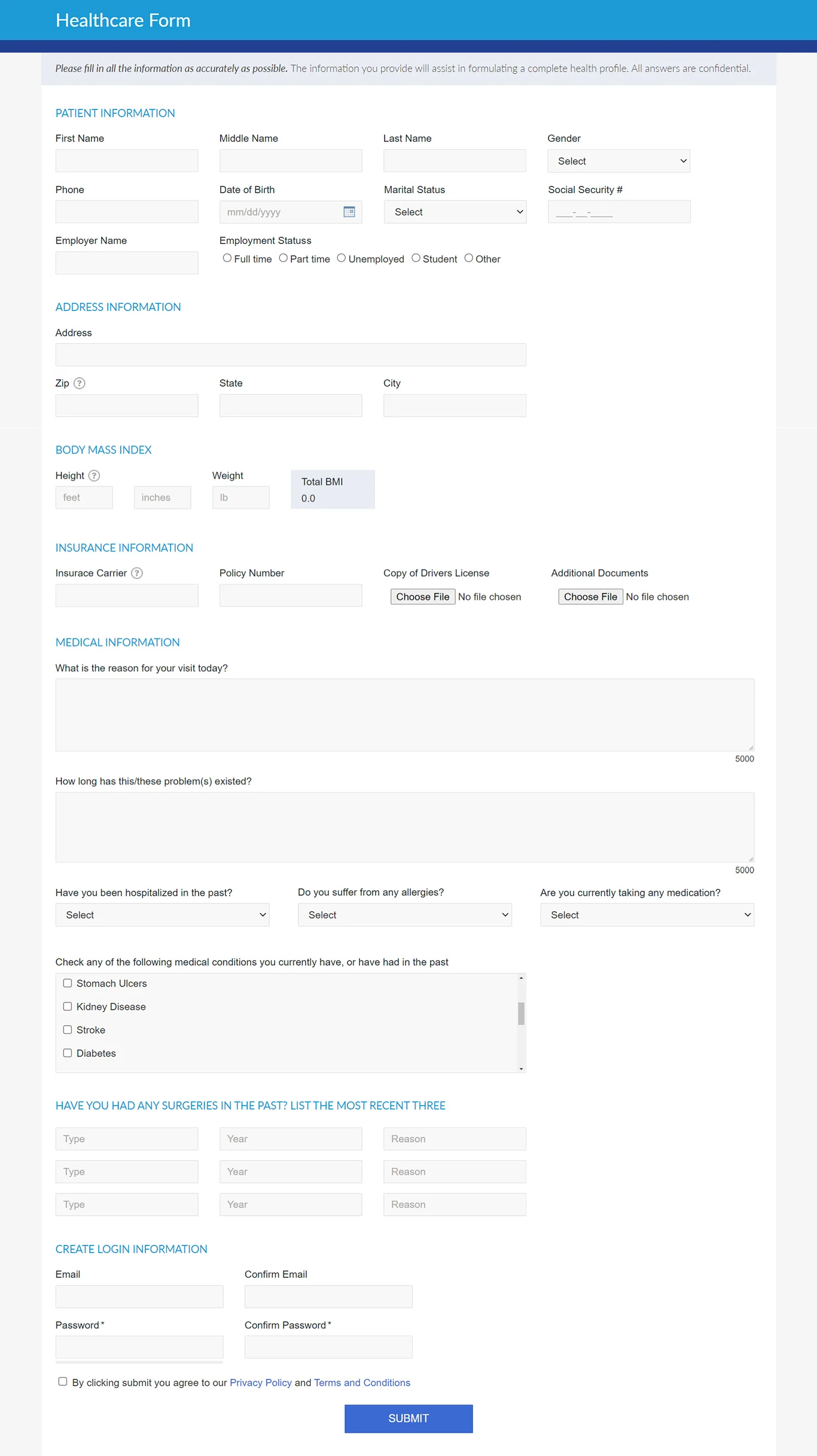Open the Gender dropdown
The width and height of the screenshot is (817, 1456).
[x=618, y=161]
